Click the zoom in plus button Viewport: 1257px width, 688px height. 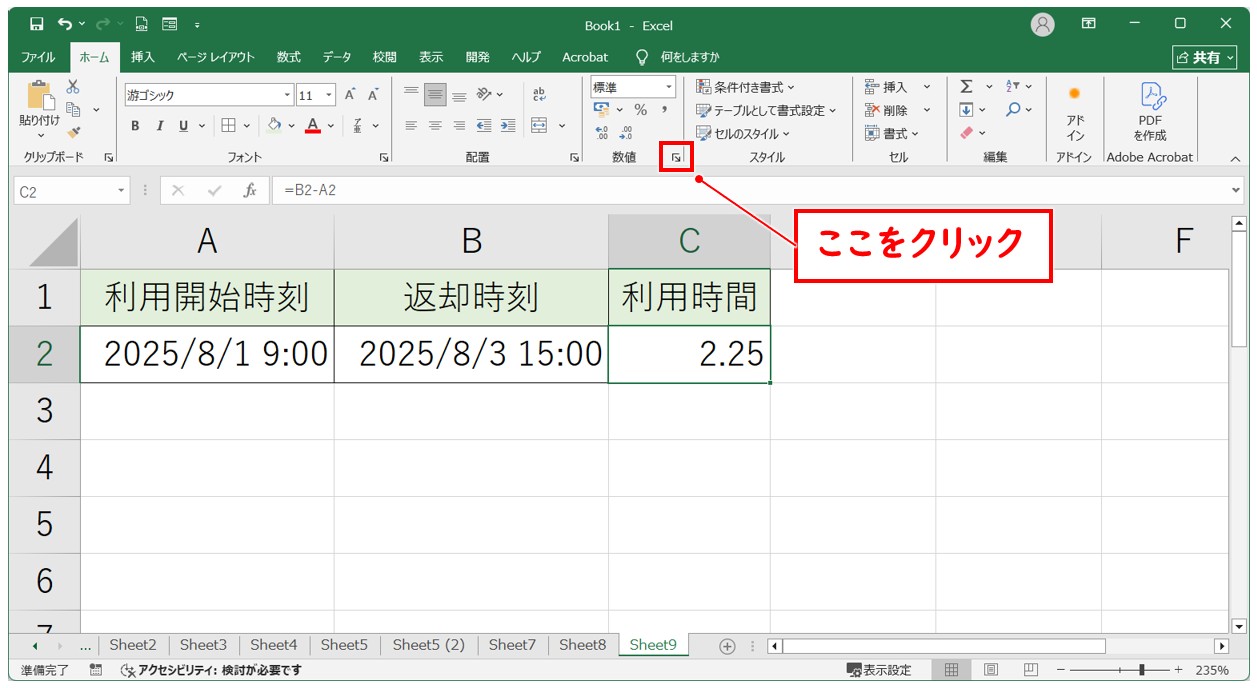click(x=1178, y=670)
